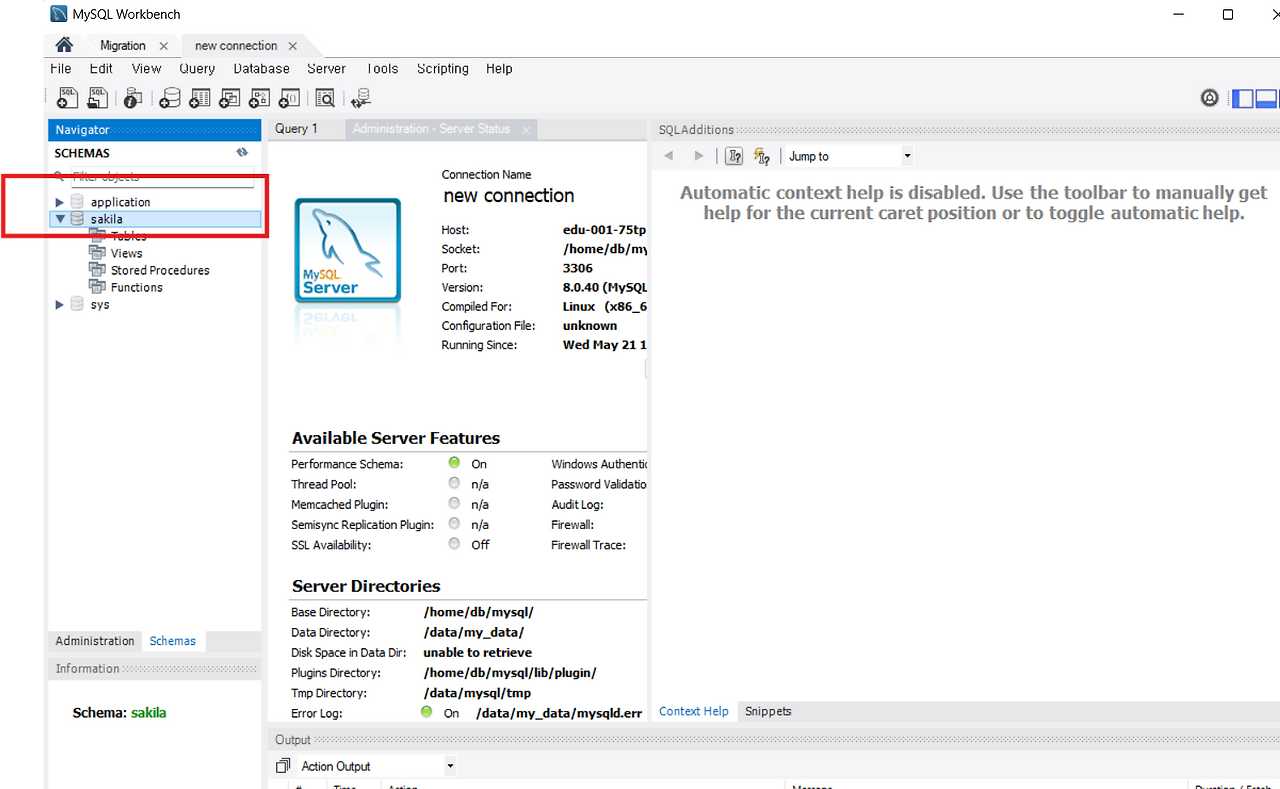
Task: Open the object inspector info icon
Action: coord(132,98)
